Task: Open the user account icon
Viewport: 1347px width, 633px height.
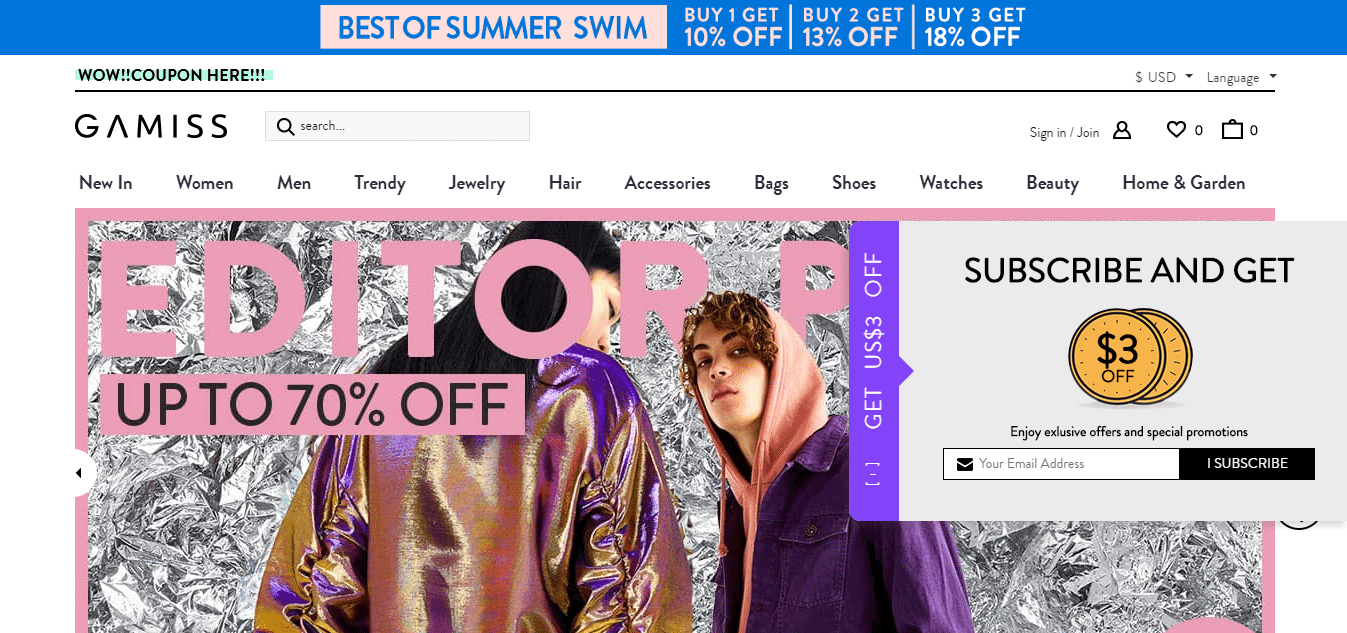Action: pyautogui.click(x=1122, y=130)
